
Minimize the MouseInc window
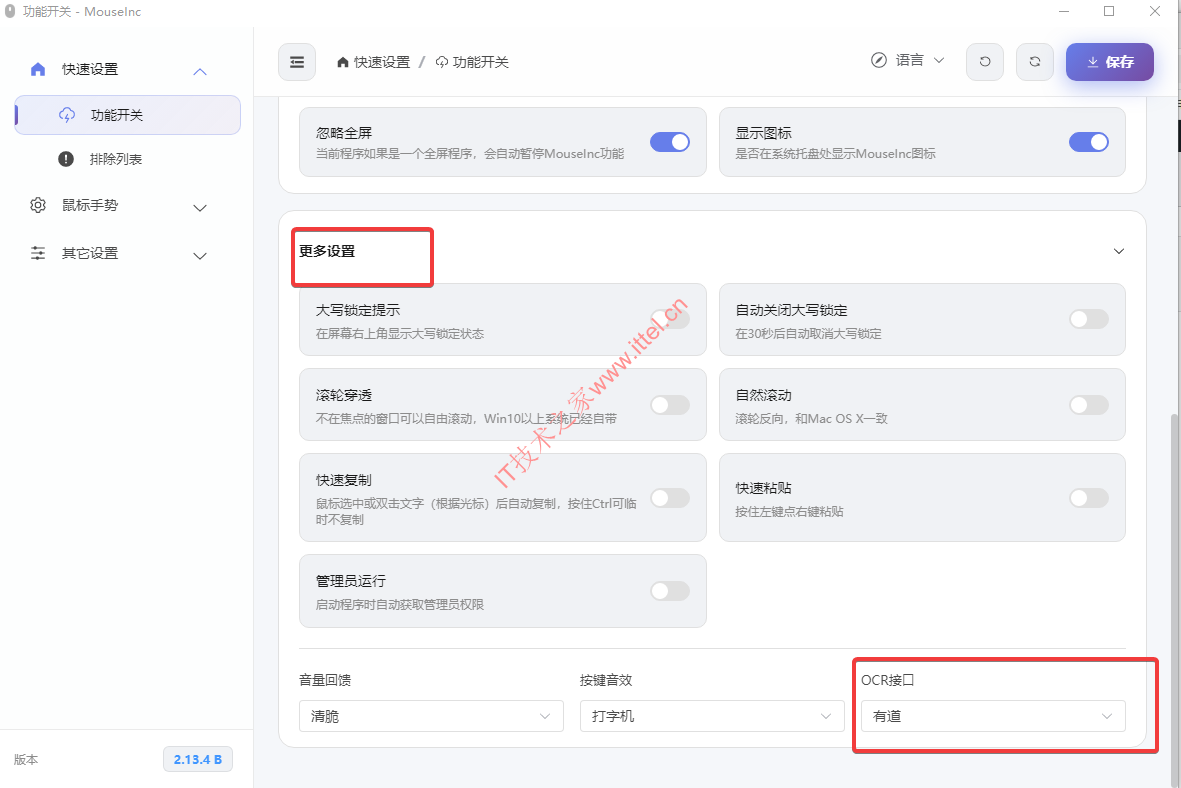[x=1064, y=11]
